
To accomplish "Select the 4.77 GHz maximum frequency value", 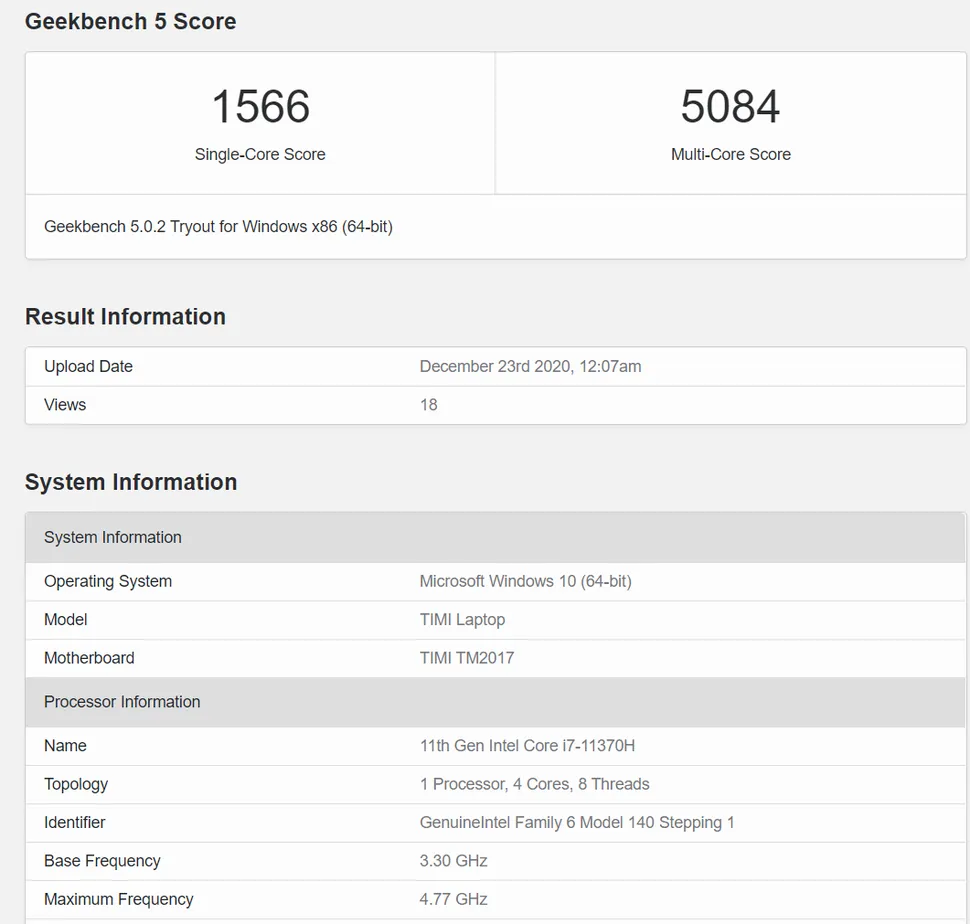I will pyautogui.click(x=453, y=899).
